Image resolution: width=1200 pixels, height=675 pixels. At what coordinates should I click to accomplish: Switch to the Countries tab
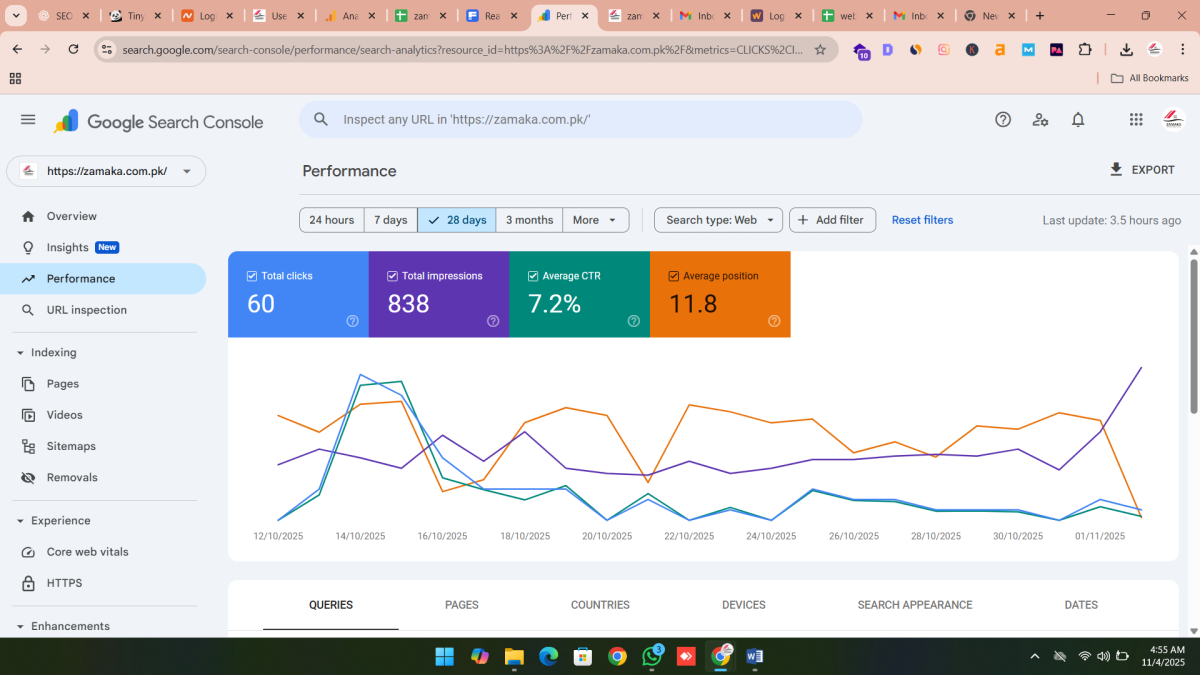(600, 605)
